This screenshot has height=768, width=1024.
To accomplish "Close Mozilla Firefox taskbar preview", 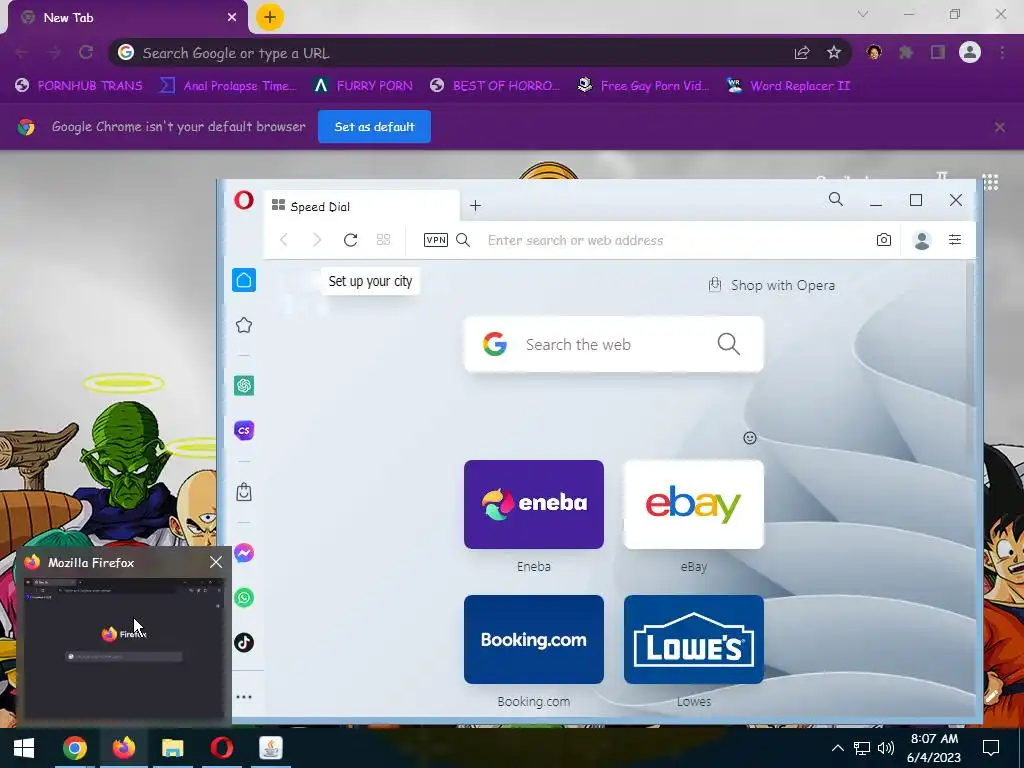I will [216, 562].
